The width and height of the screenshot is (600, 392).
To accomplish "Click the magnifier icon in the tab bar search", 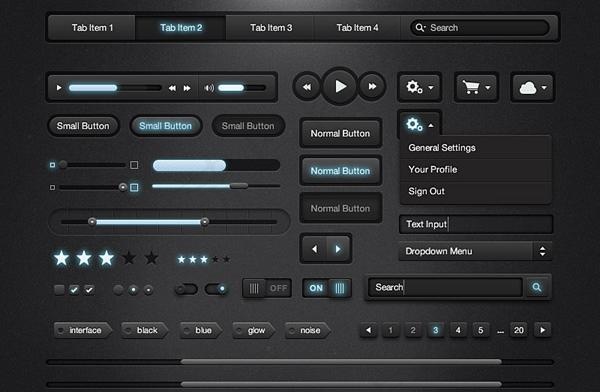I will click(420, 28).
